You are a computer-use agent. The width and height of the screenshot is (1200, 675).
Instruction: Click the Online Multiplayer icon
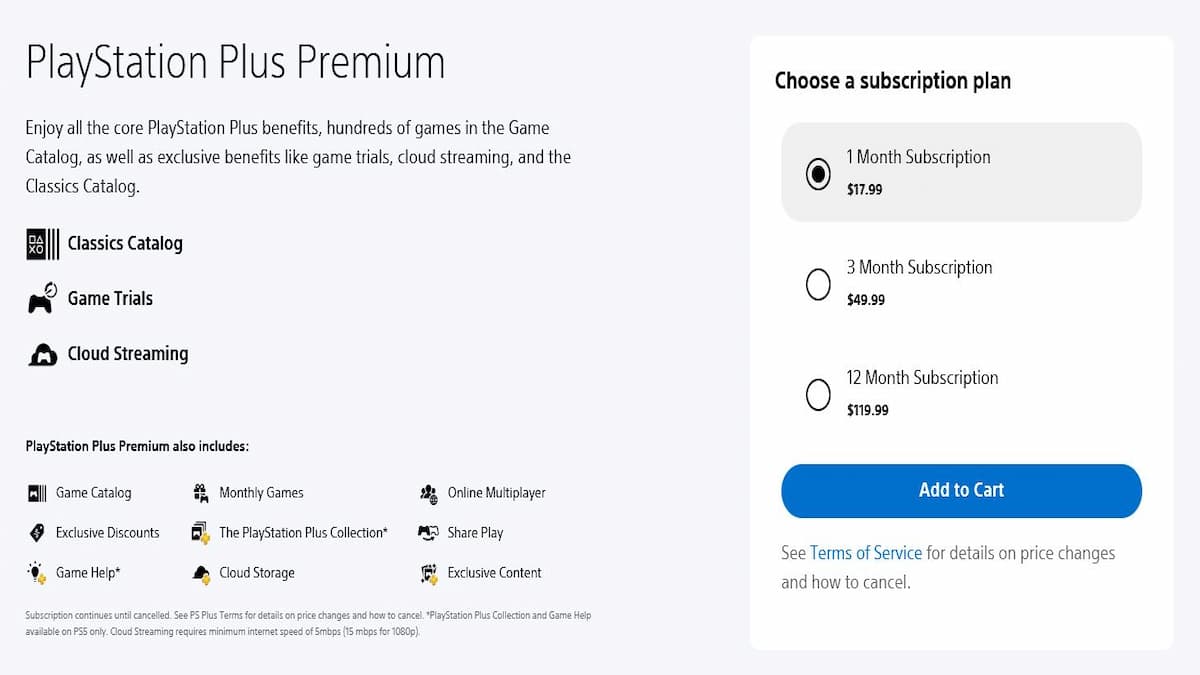(x=428, y=493)
